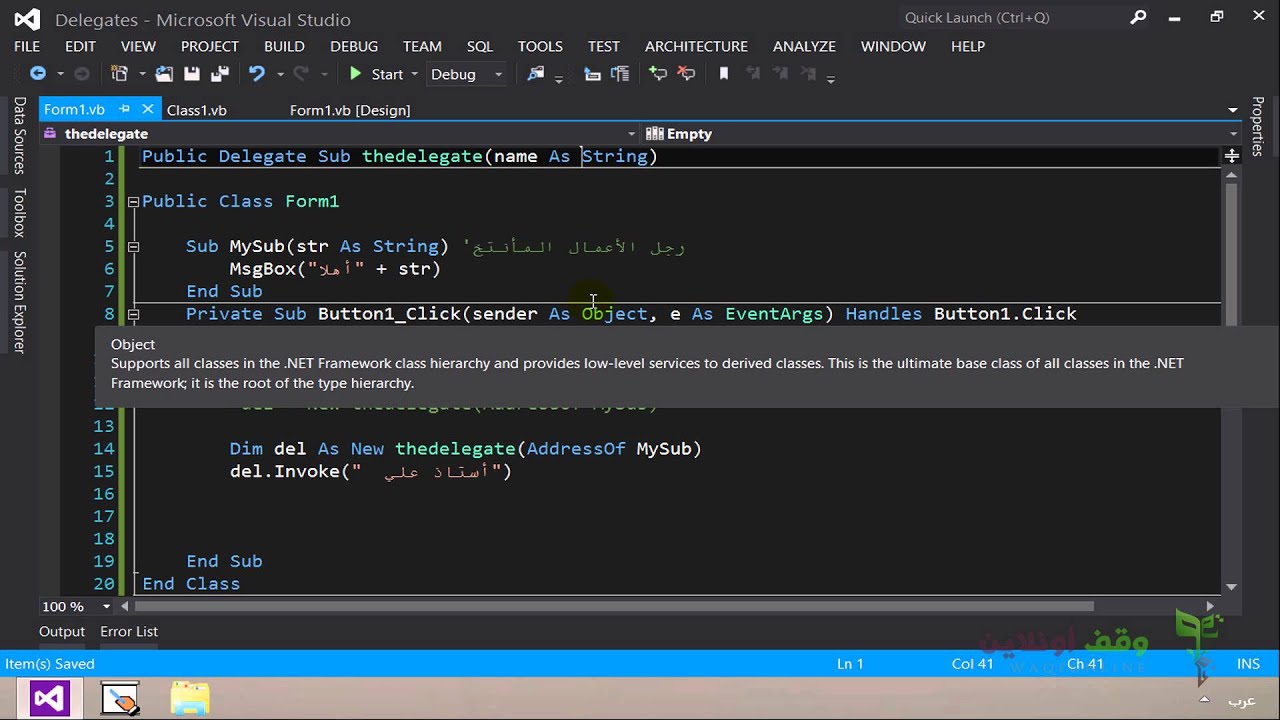Collapse the Class Form1 outlining box
1280x720 pixels.
click(x=133, y=201)
